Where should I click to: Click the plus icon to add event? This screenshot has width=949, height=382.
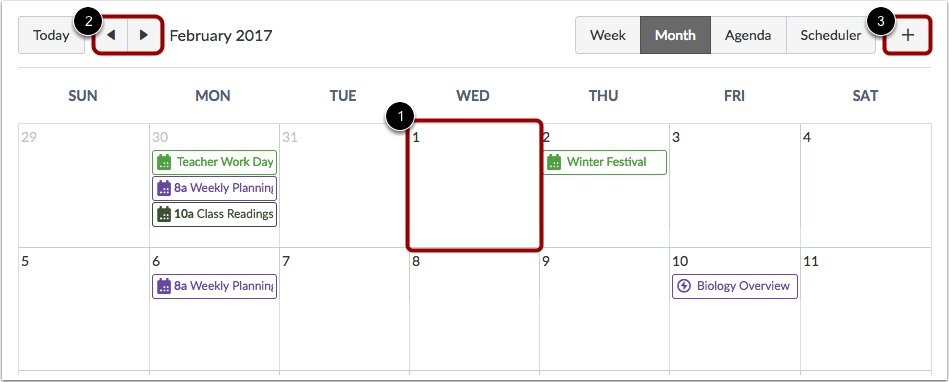coord(907,35)
